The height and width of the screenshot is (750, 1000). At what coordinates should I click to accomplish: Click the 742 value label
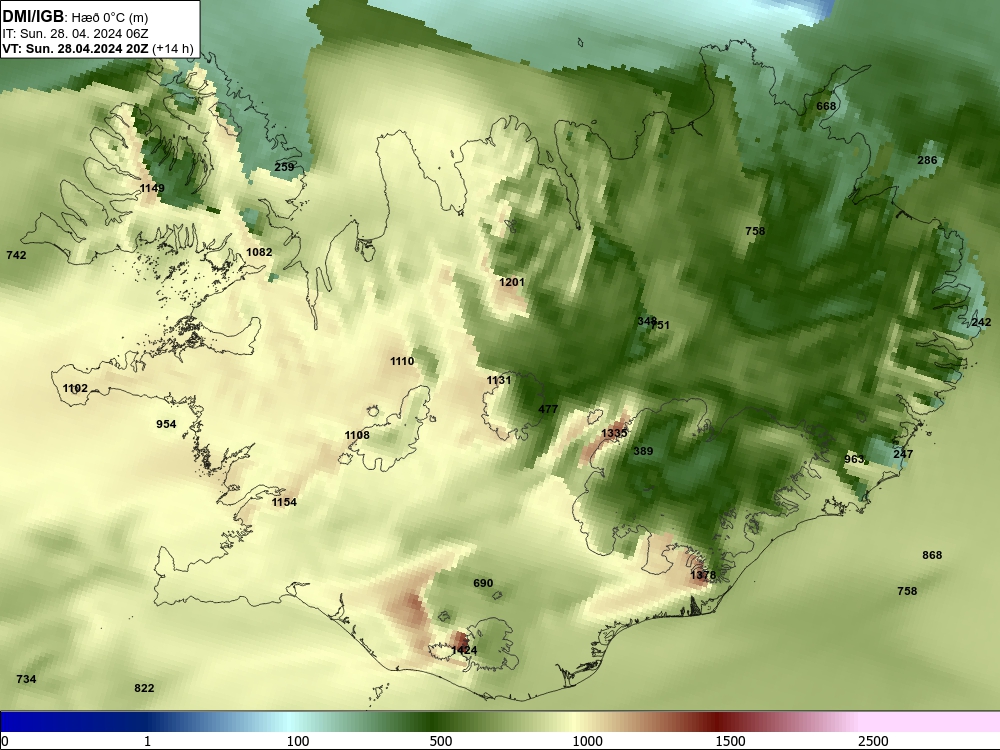tap(17, 255)
